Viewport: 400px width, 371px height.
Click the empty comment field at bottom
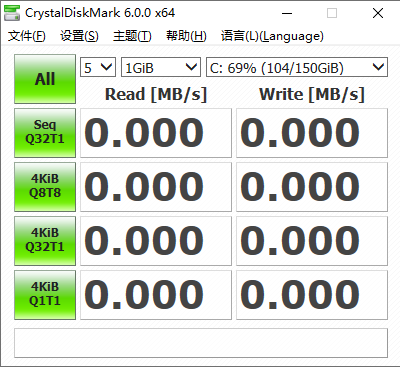[x=201, y=343]
